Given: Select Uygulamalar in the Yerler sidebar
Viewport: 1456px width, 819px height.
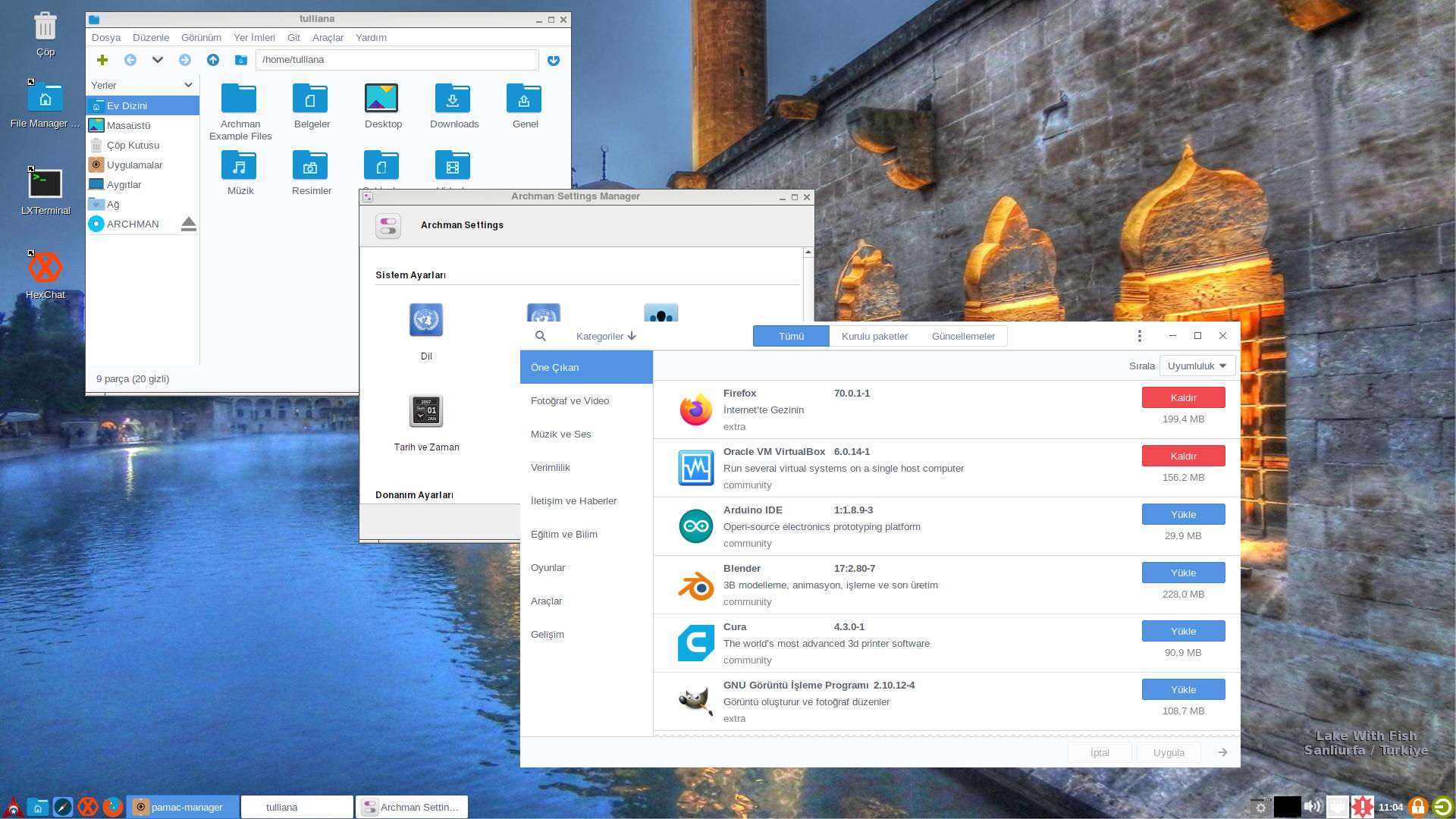Looking at the screenshot, I should click(143, 165).
